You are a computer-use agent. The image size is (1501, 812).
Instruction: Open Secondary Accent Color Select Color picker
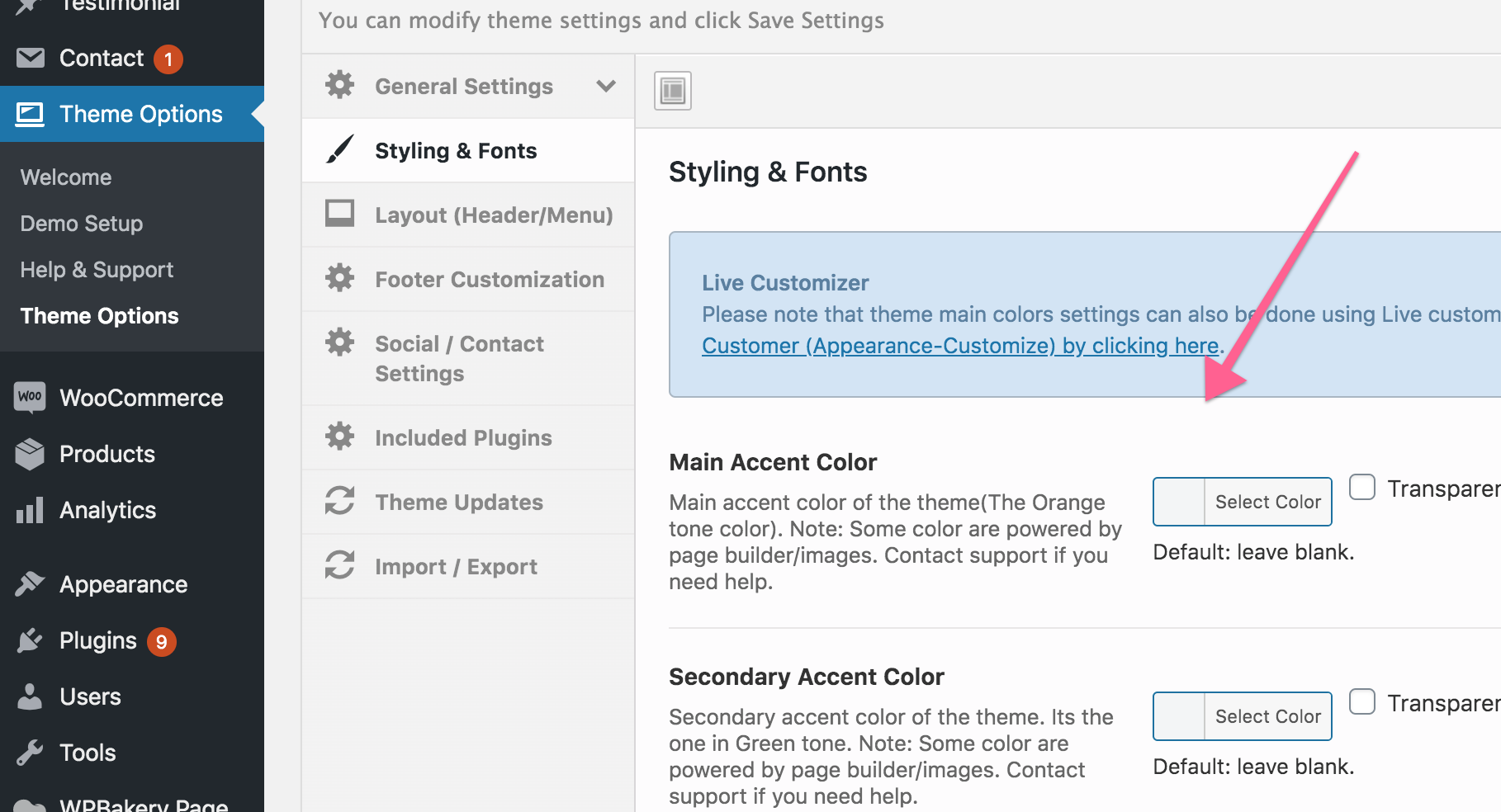(x=1267, y=716)
